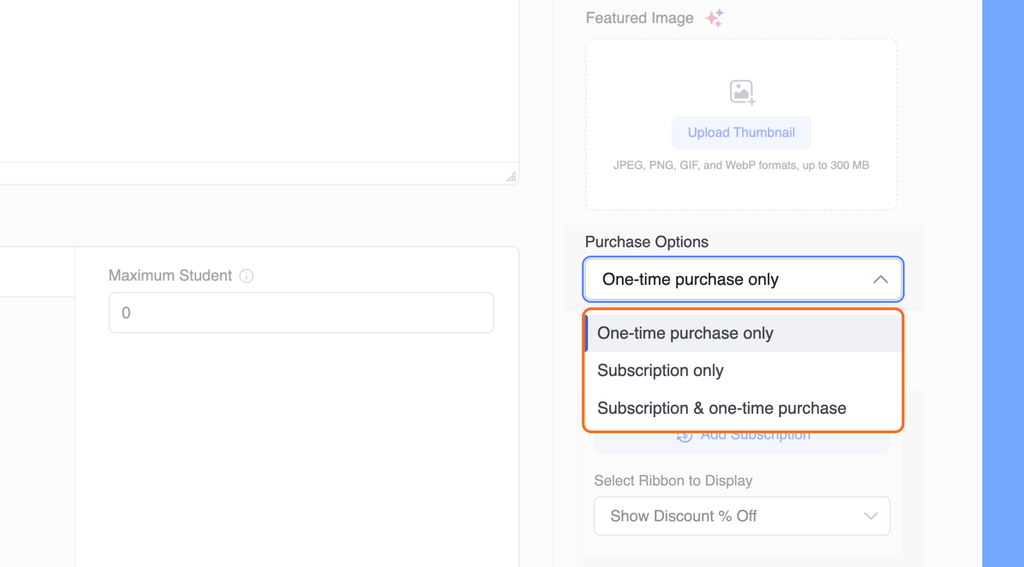Click the textarea resize handle grip

point(511,176)
